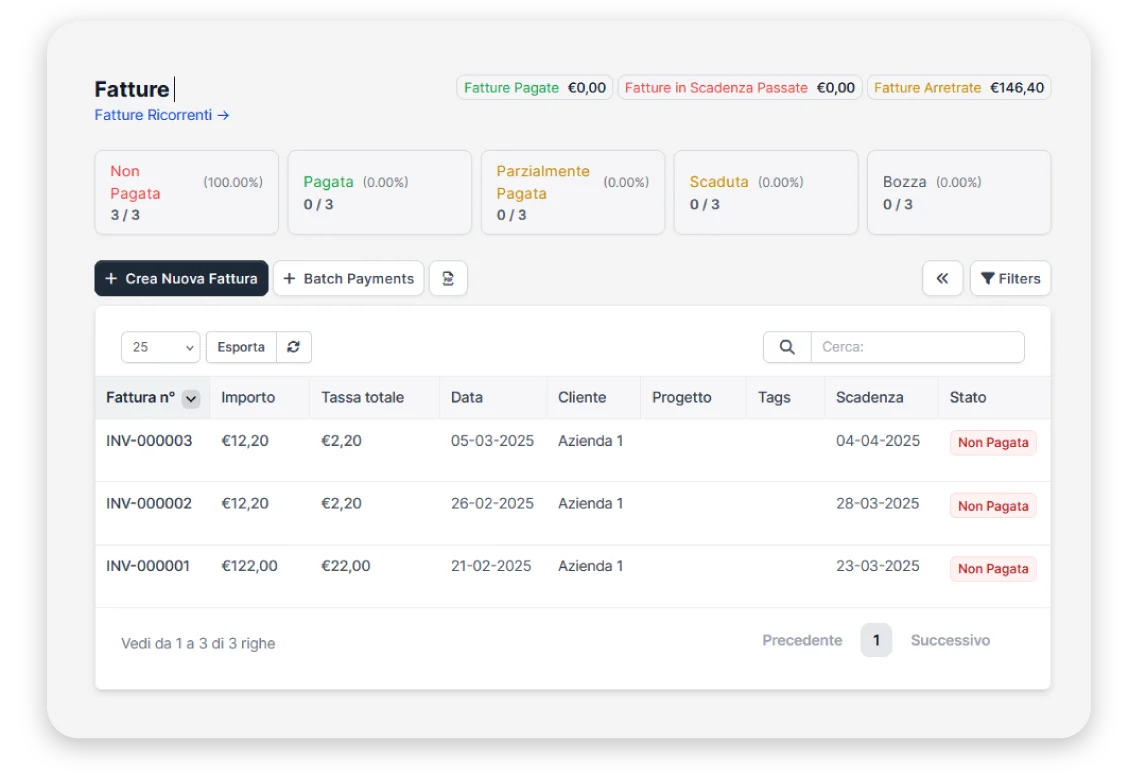Filter by Non Pagata status card

(x=186, y=193)
